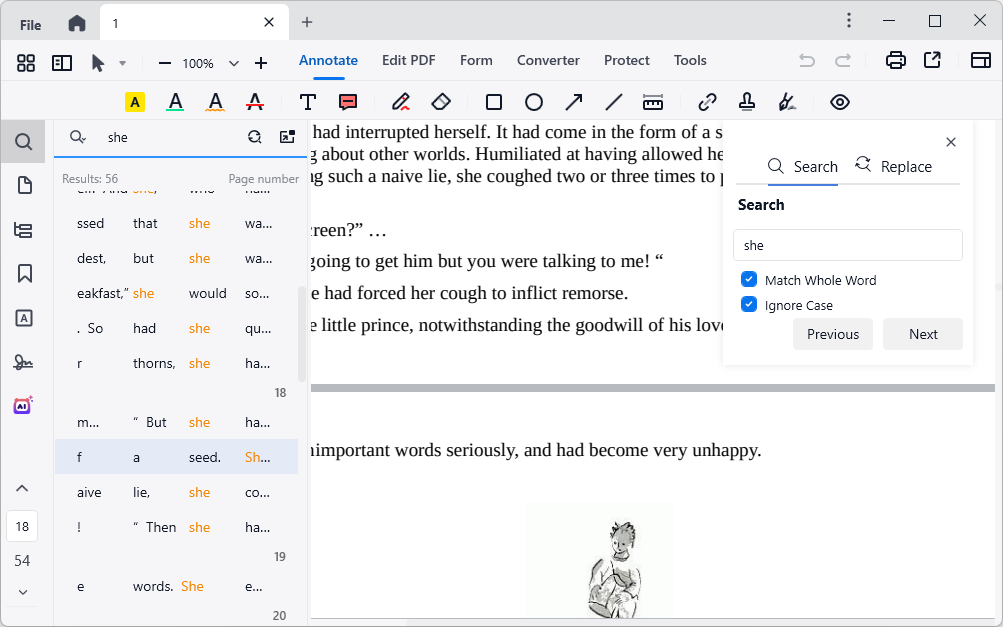The width and height of the screenshot is (1003, 627).
Task: Disable the Ignore Case option
Action: 748,305
